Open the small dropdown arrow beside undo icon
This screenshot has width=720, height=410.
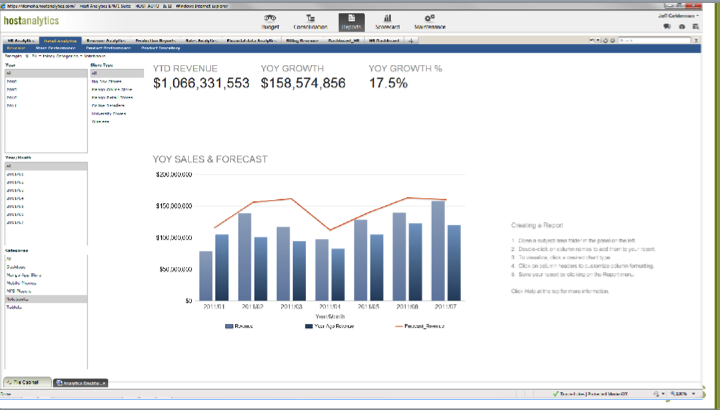click(x=598, y=40)
